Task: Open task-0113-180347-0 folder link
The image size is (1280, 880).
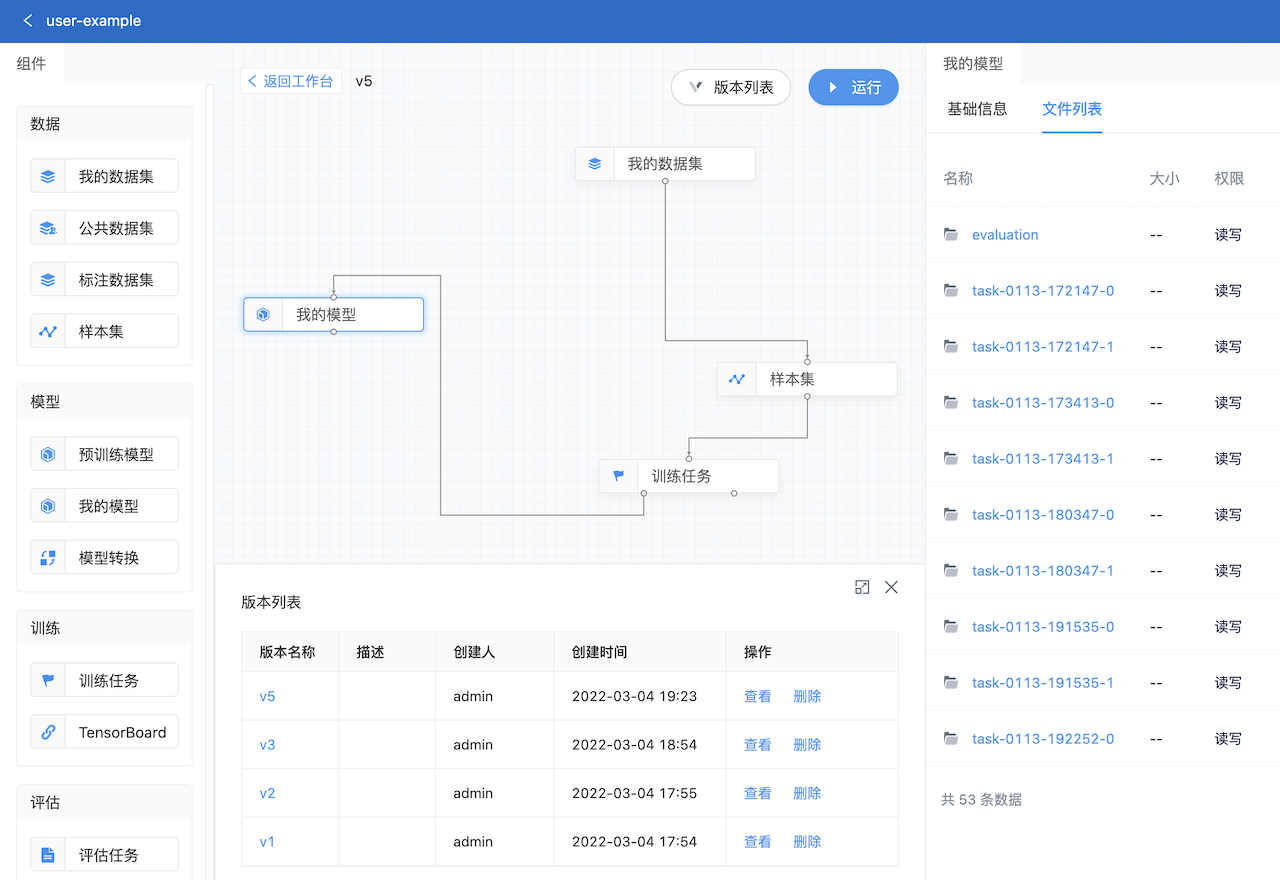Action: coord(1043,514)
